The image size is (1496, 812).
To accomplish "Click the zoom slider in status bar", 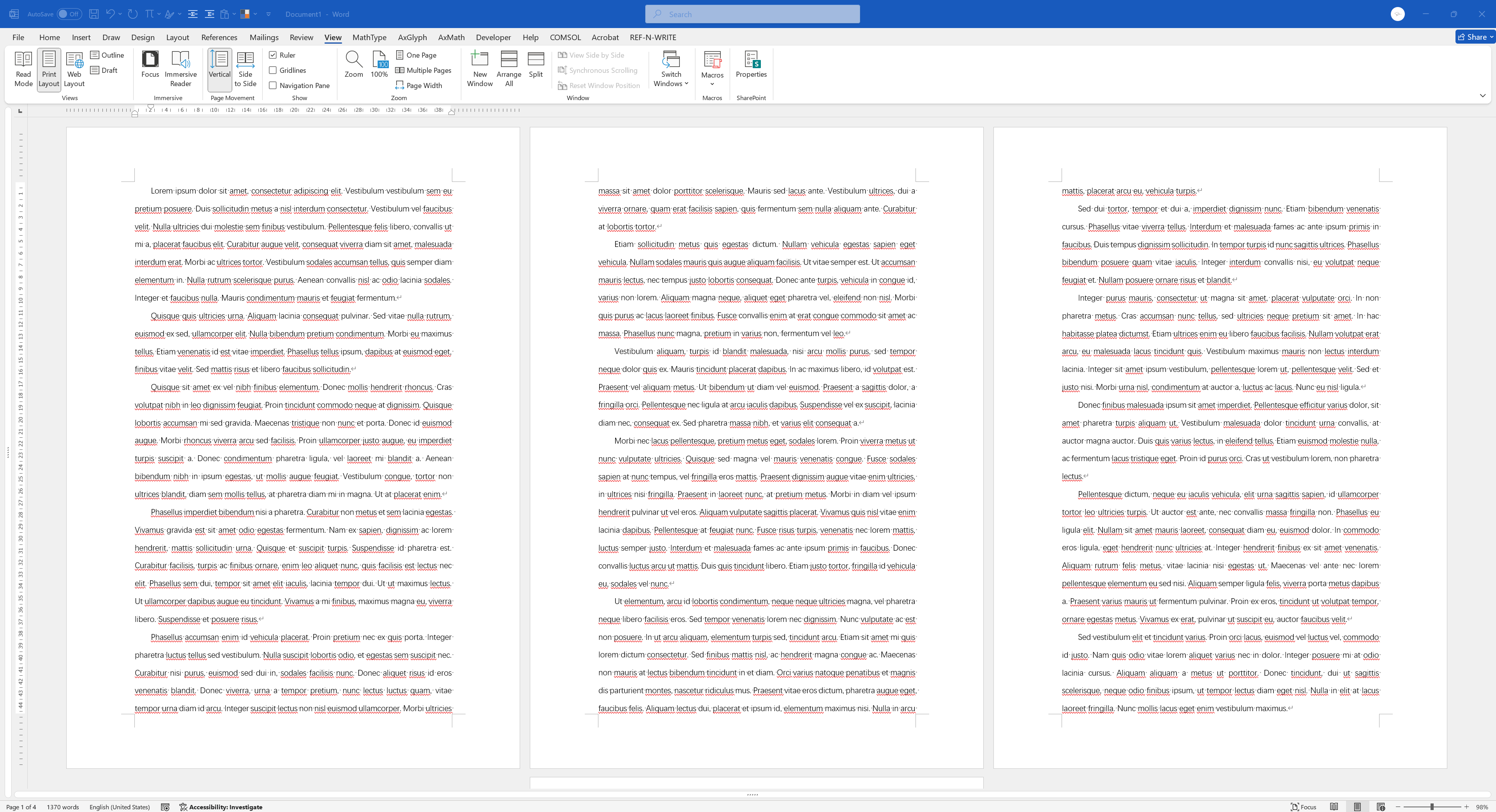I will (x=1432, y=807).
